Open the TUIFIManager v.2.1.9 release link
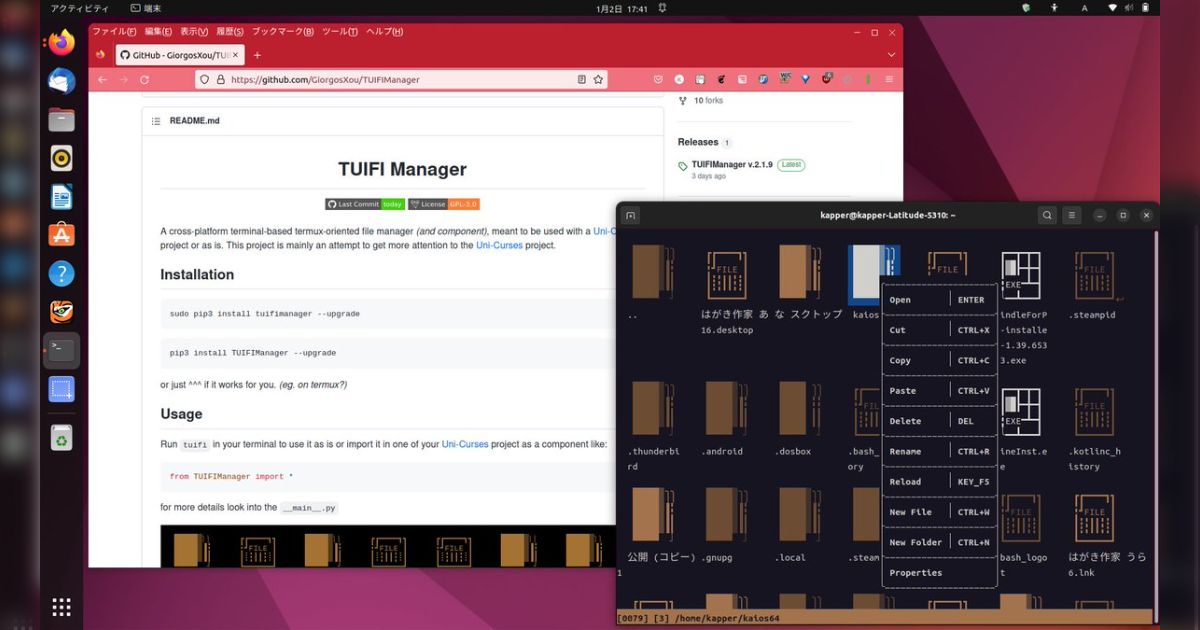Screen dimensions: 1200x630 pyautogui.click(x=732, y=165)
